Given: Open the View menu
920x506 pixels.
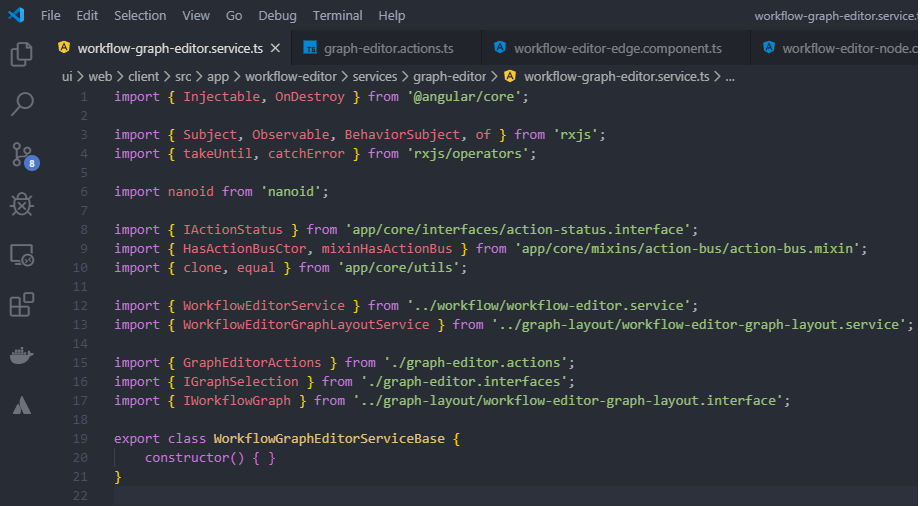Looking at the screenshot, I should tap(196, 15).
